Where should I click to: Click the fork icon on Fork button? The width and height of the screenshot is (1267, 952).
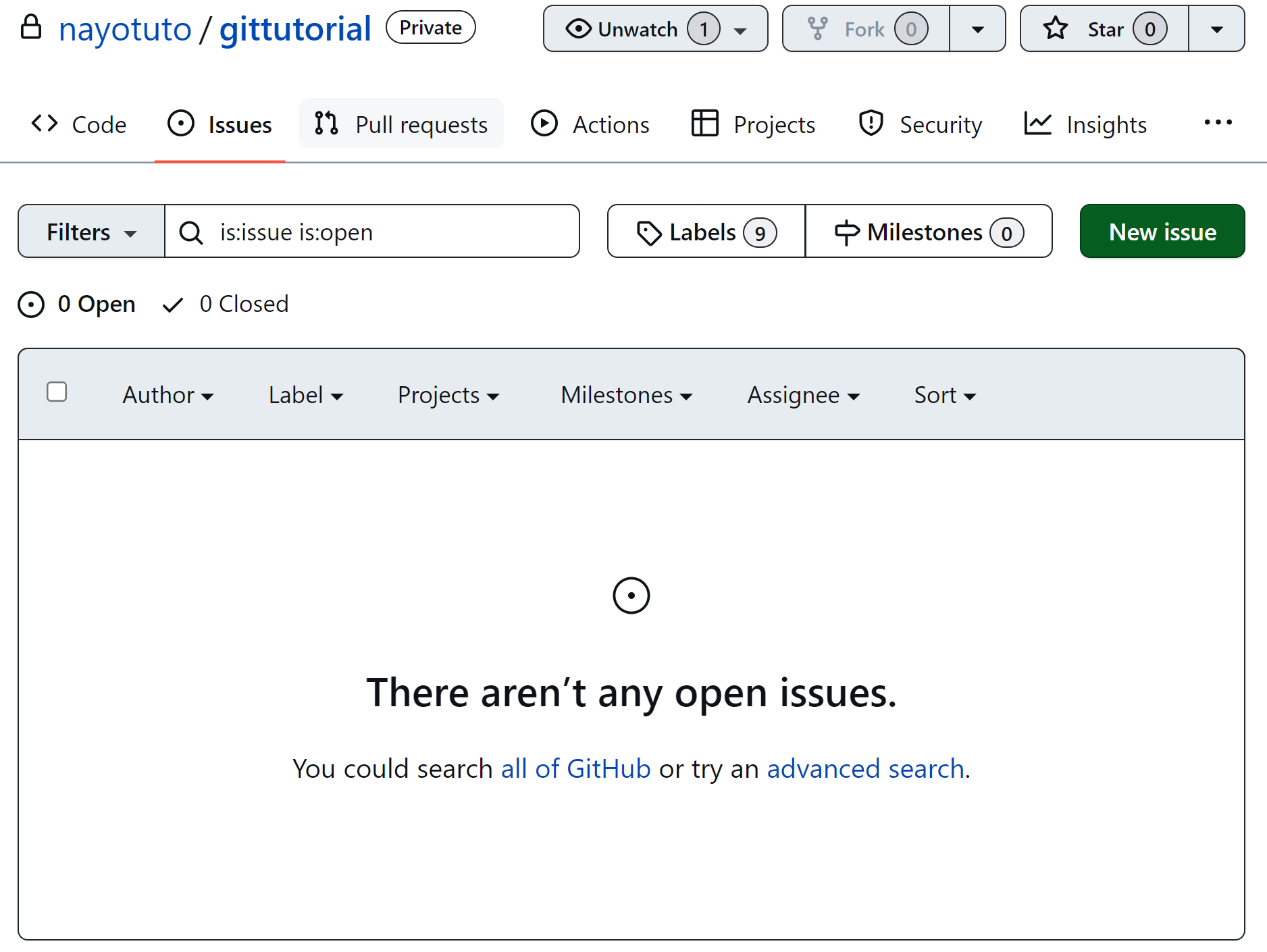[x=817, y=29]
